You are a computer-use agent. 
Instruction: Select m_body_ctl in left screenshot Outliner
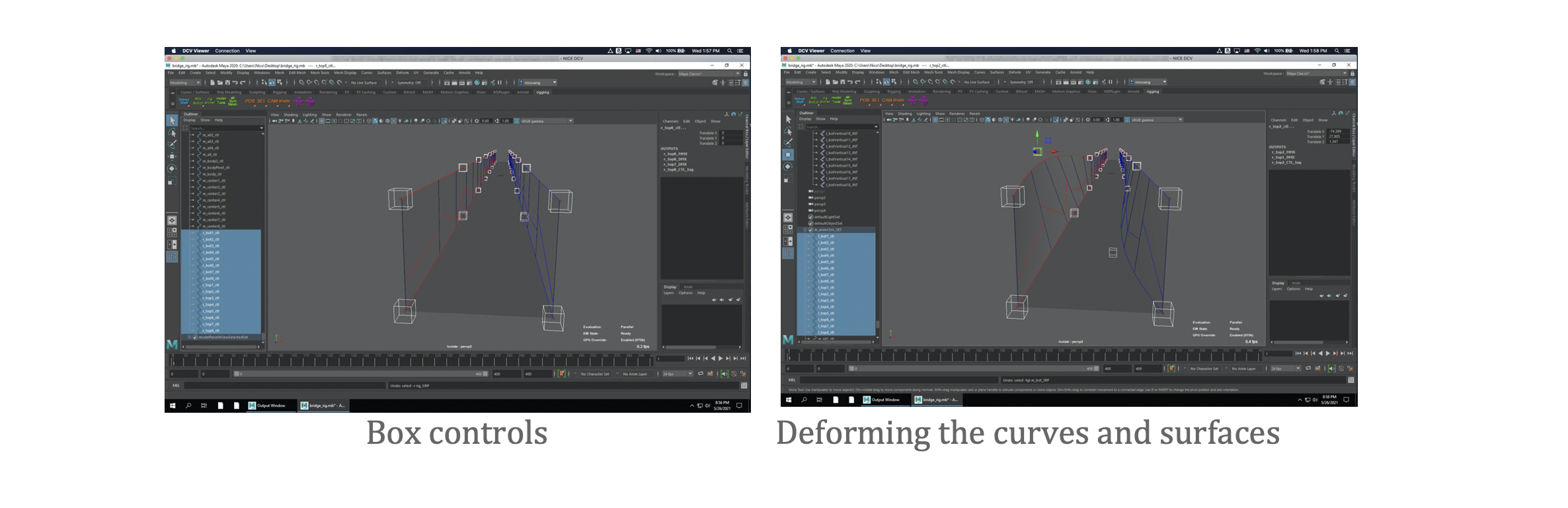[x=212, y=174]
